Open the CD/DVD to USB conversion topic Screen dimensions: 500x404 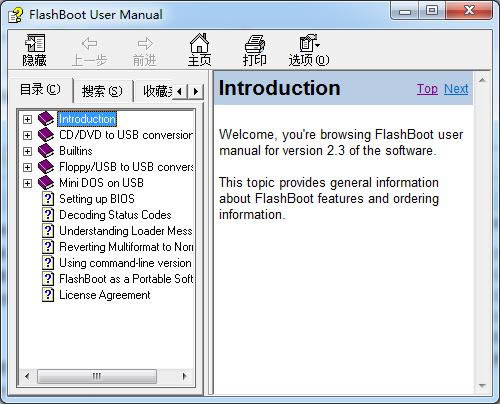[126, 135]
